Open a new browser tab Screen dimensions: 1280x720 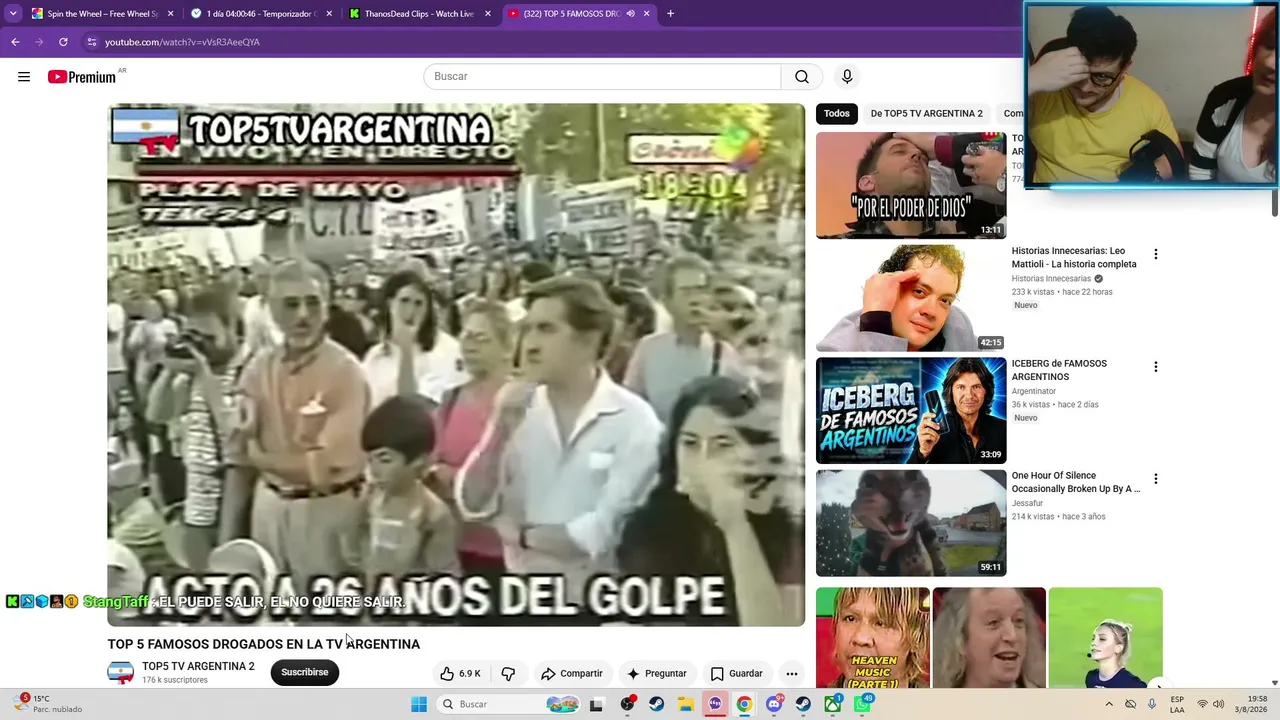tap(670, 14)
